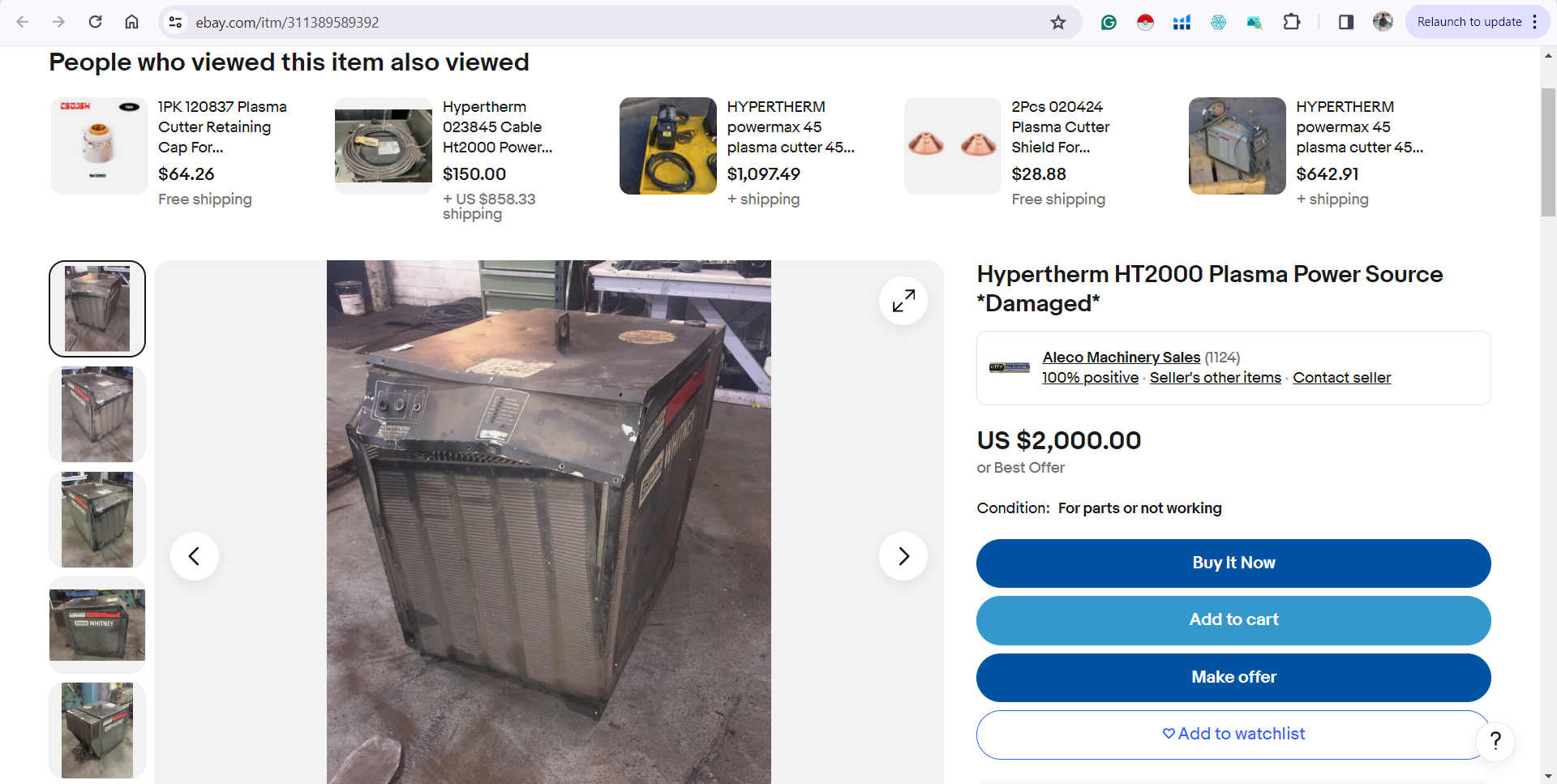The width and height of the screenshot is (1557, 784).
Task: Open the blue bar chart extension icon
Action: click(x=1182, y=22)
